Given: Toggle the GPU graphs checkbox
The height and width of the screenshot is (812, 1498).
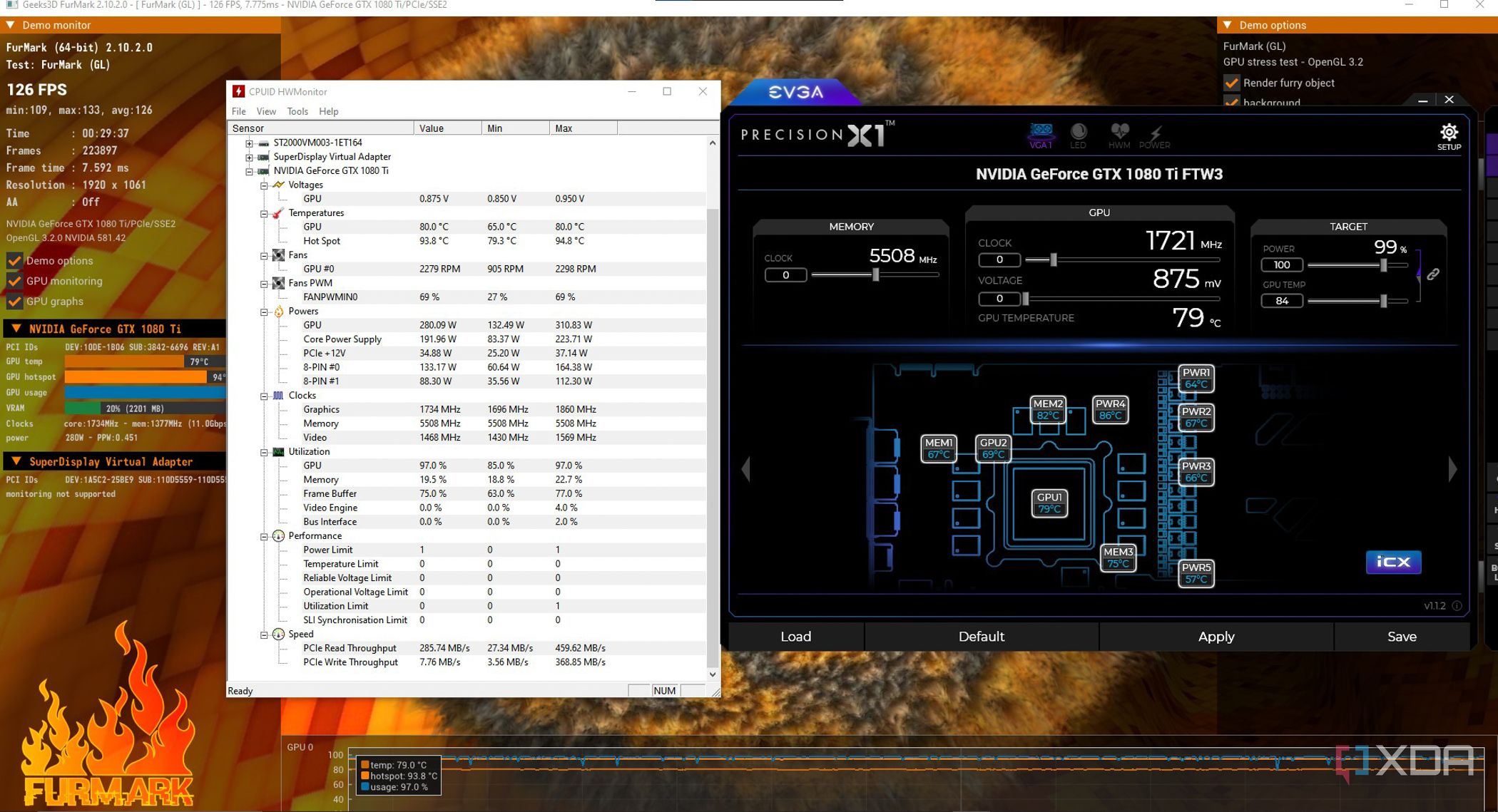Looking at the screenshot, I should click(14, 302).
